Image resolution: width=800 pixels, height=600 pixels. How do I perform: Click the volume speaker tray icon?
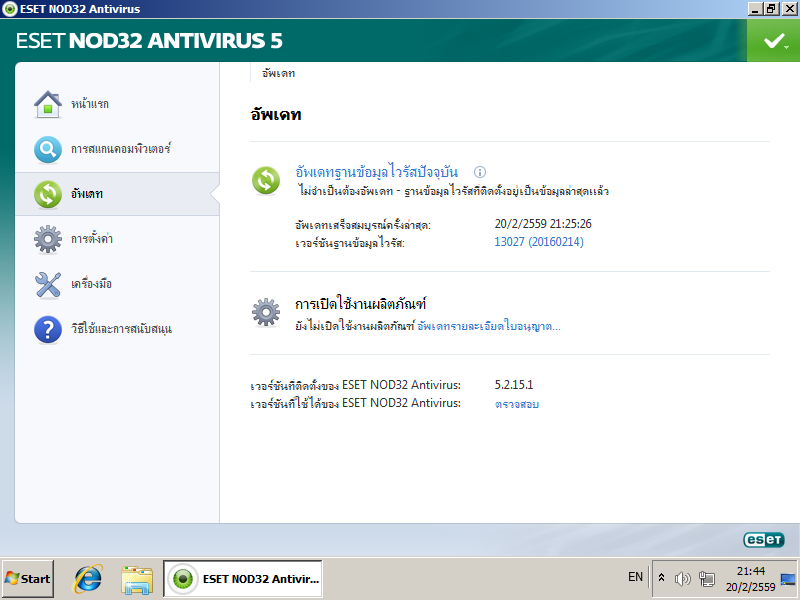click(683, 579)
